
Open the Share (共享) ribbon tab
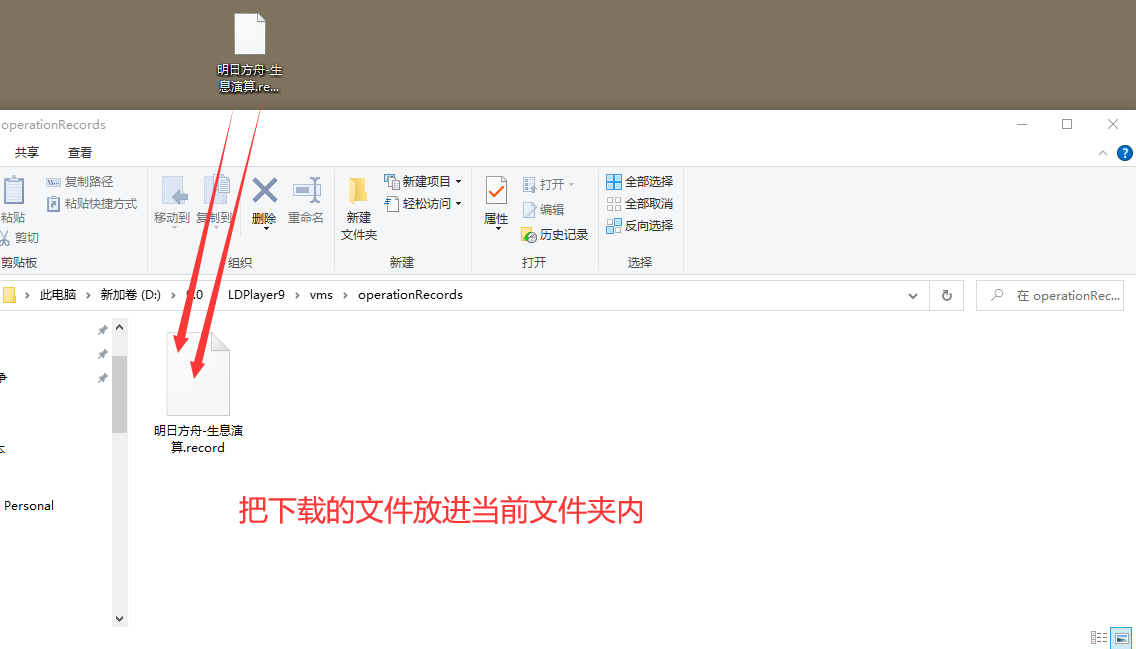(27, 153)
